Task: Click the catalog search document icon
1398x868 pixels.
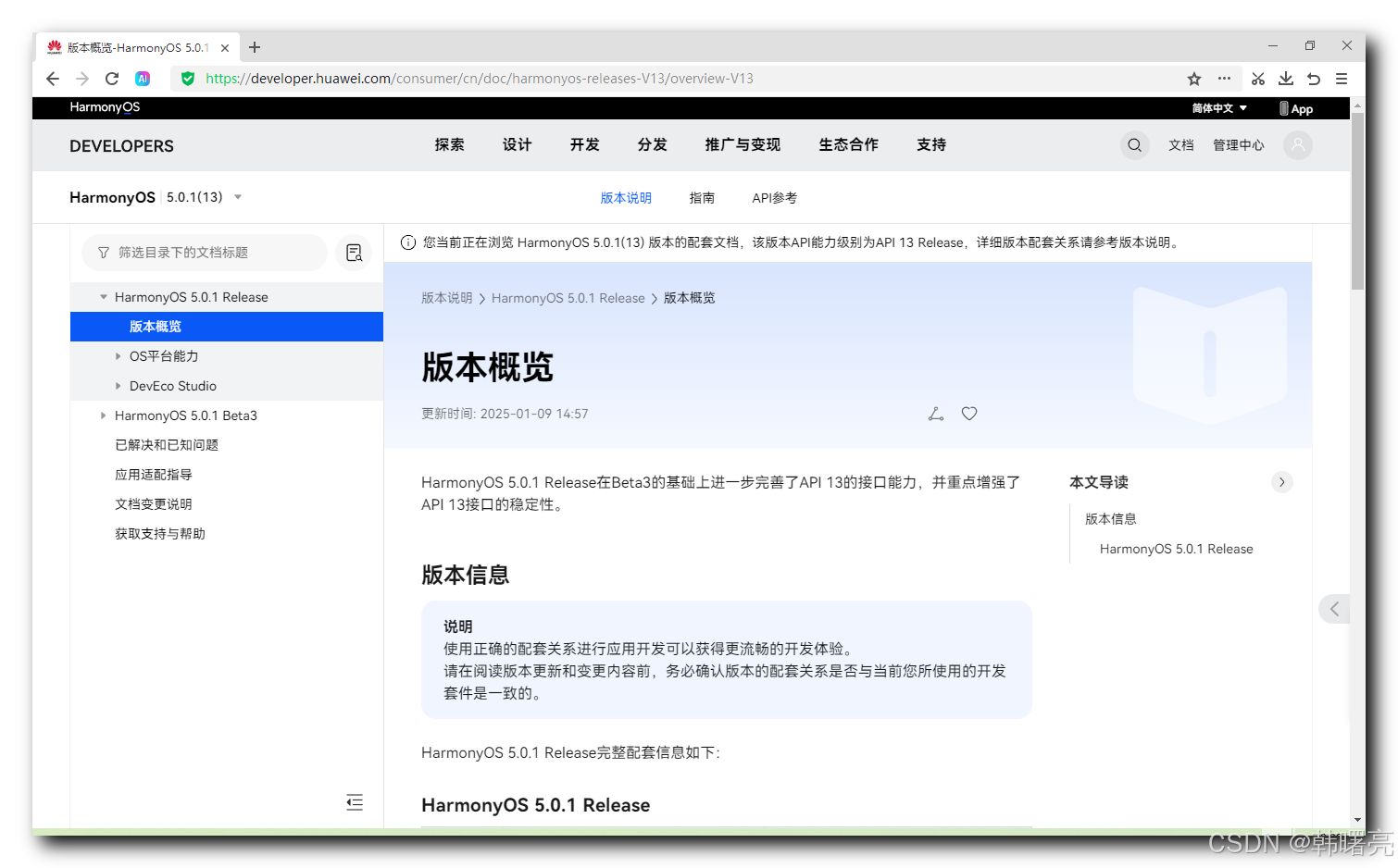Action: [354, 253]
